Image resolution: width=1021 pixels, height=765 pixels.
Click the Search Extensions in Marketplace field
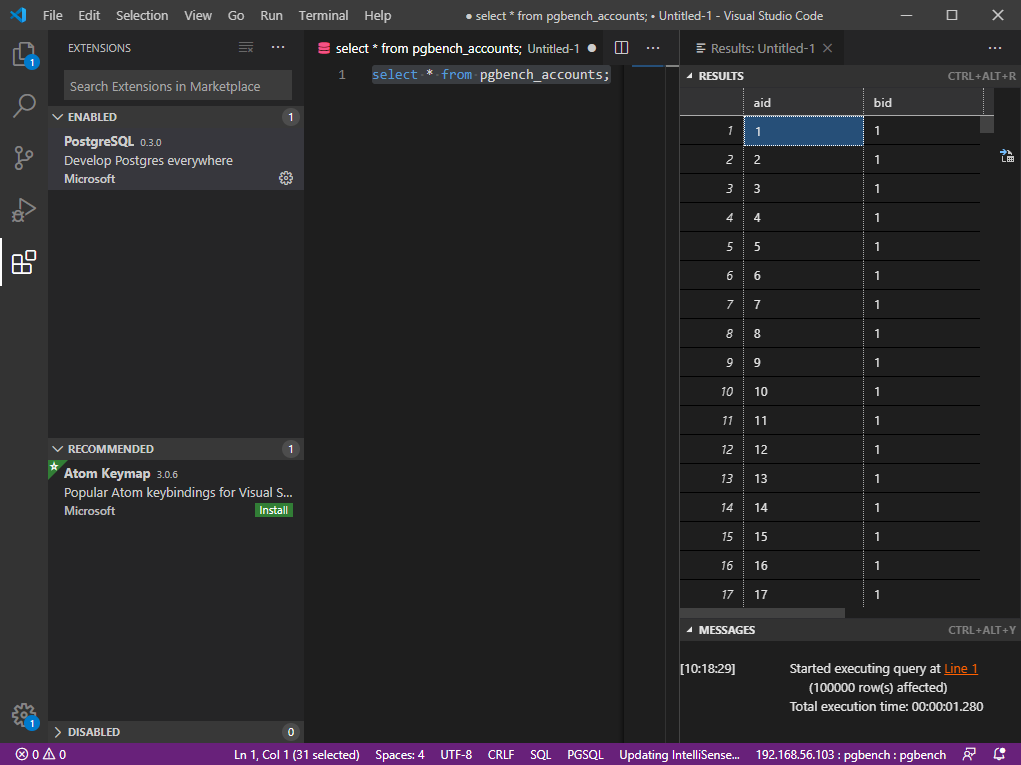[176, 85]
